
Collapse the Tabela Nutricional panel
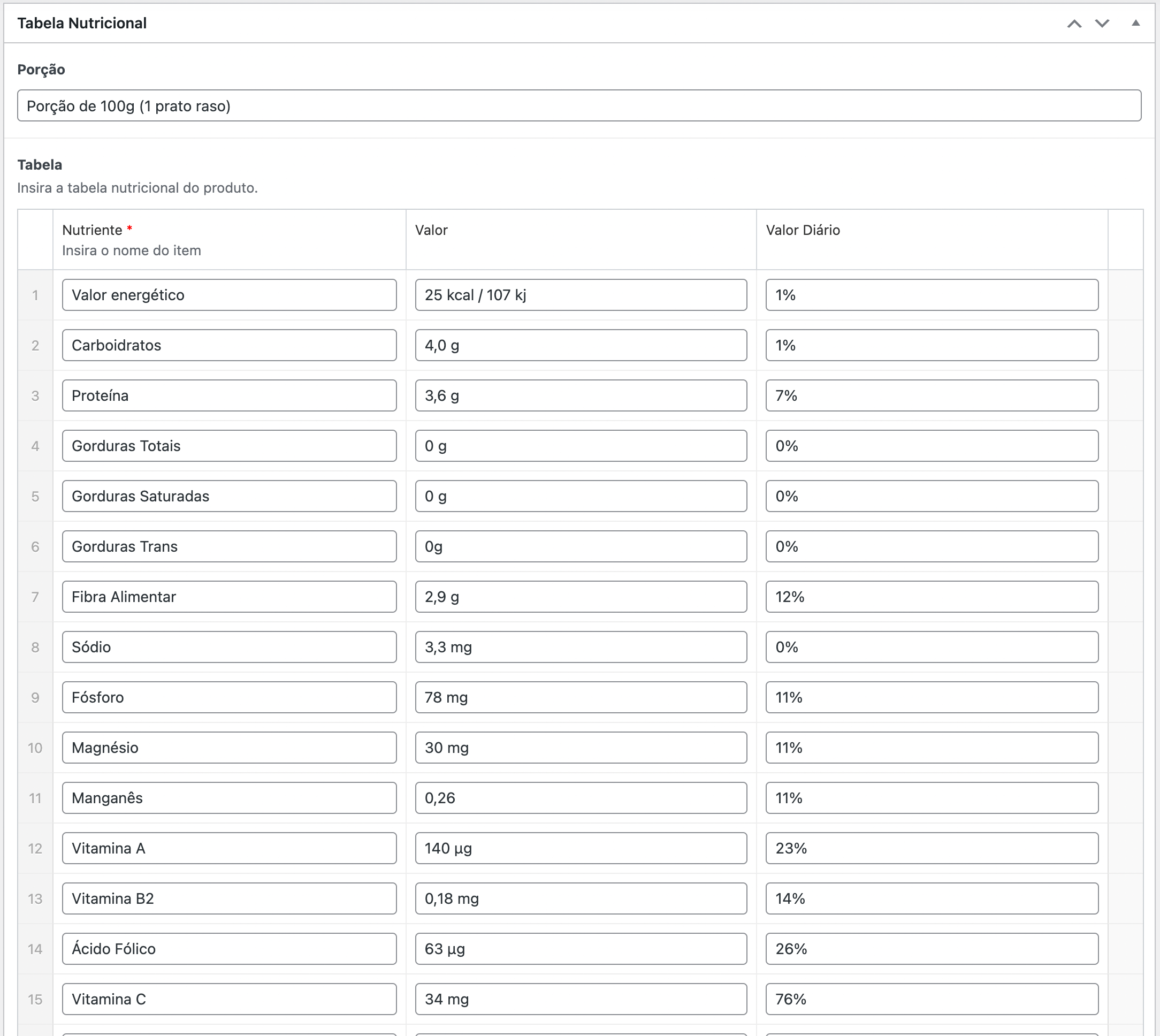(1135, 24)
